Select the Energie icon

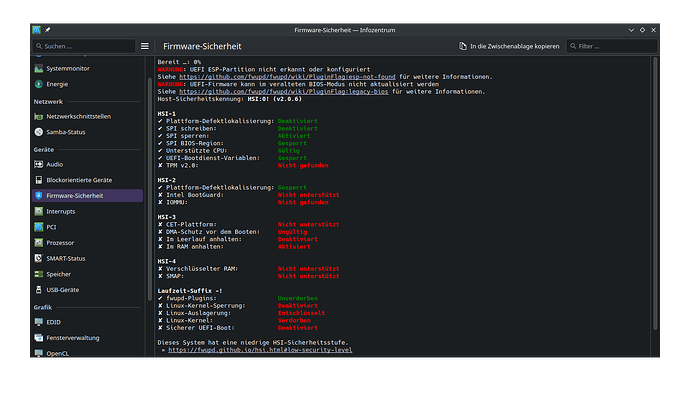[x=39, y=84]
